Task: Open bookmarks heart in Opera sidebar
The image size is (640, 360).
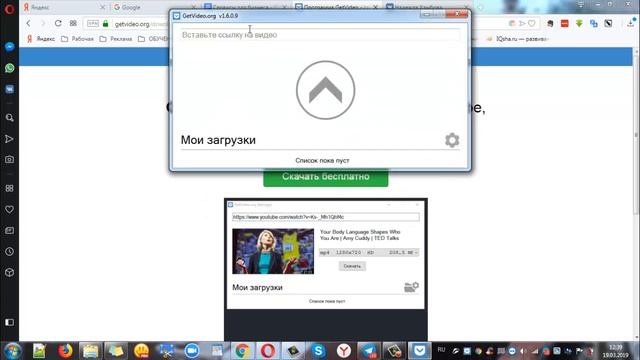Action: click(9, 209)
